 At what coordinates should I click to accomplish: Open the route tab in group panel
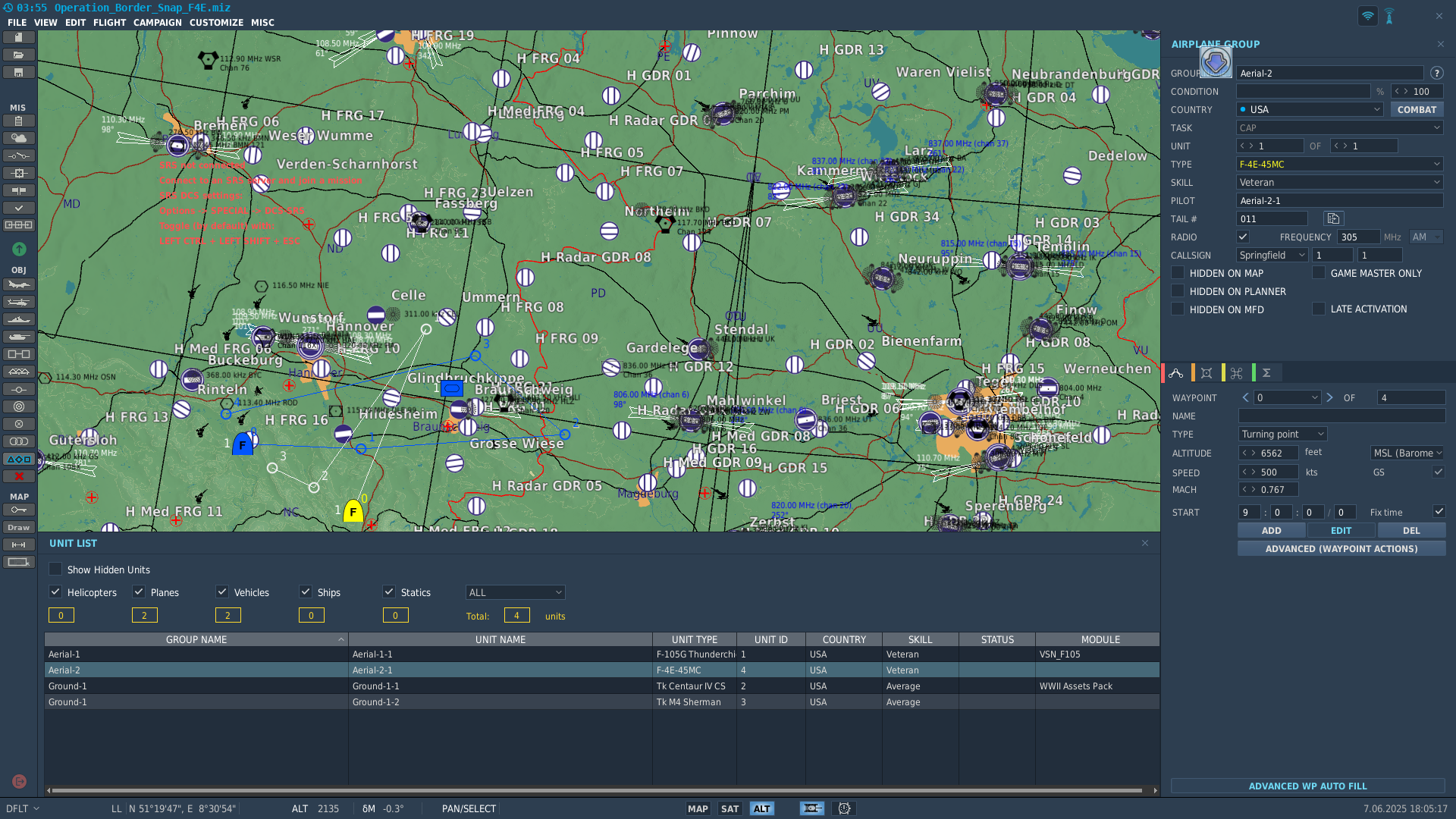point(1176,372)
